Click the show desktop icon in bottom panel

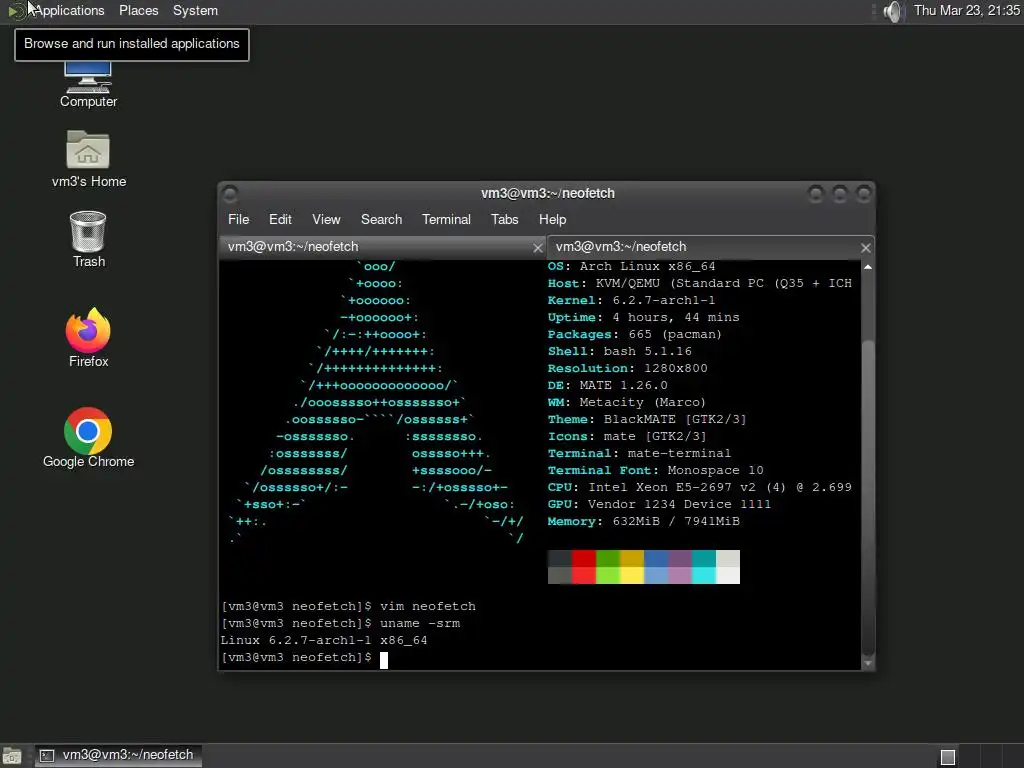11,756
